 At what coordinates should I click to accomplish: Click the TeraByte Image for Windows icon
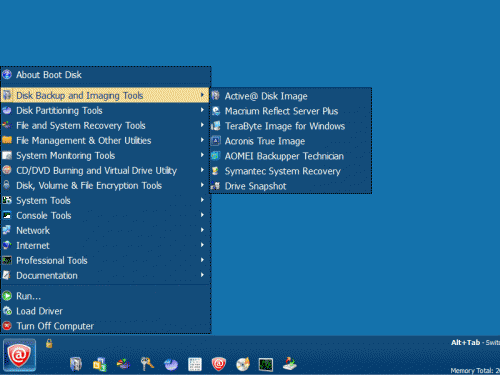click(x=216, y=126)
